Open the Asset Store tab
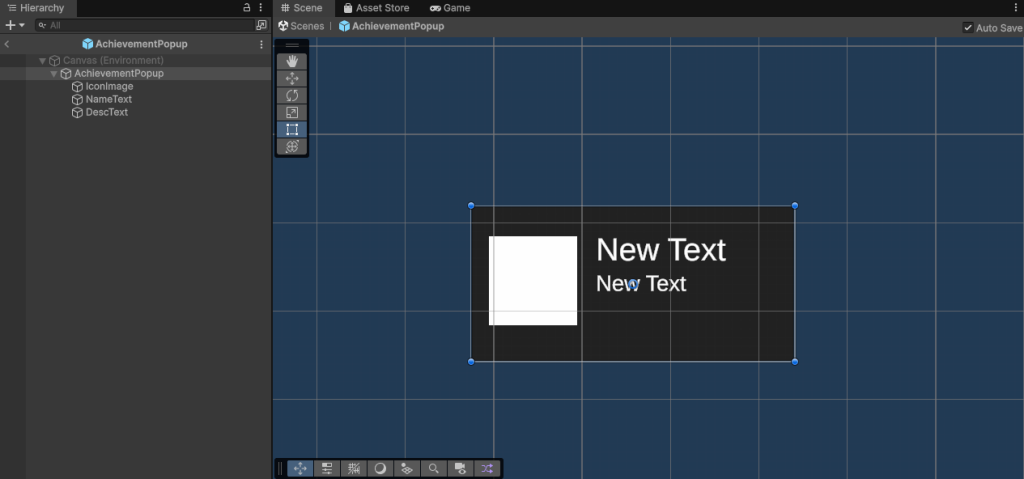This screenshot has height=479, width=1024. (376, 8)
